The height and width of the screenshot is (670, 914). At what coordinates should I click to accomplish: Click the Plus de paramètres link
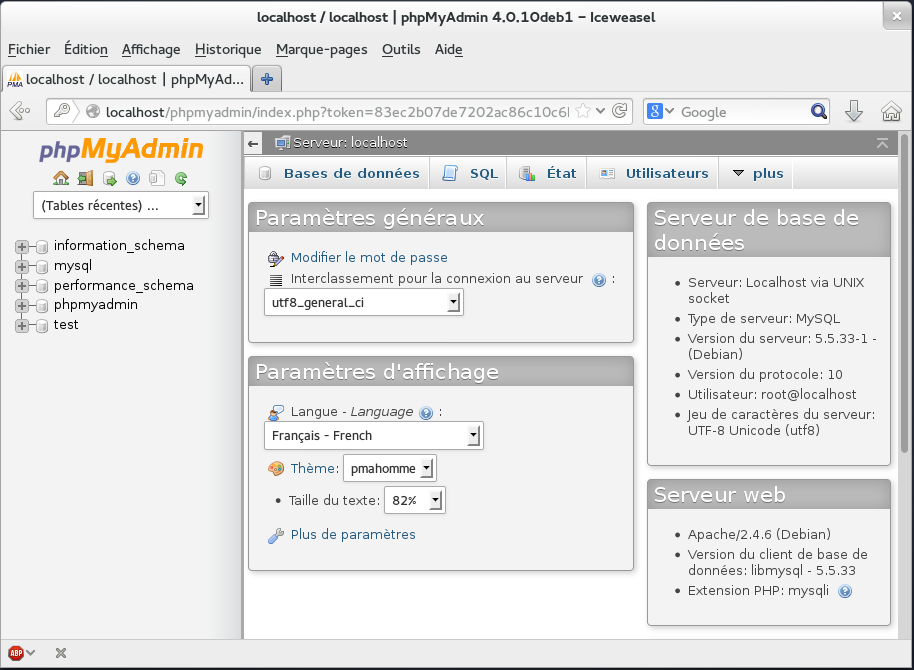[x=353, y=535]
